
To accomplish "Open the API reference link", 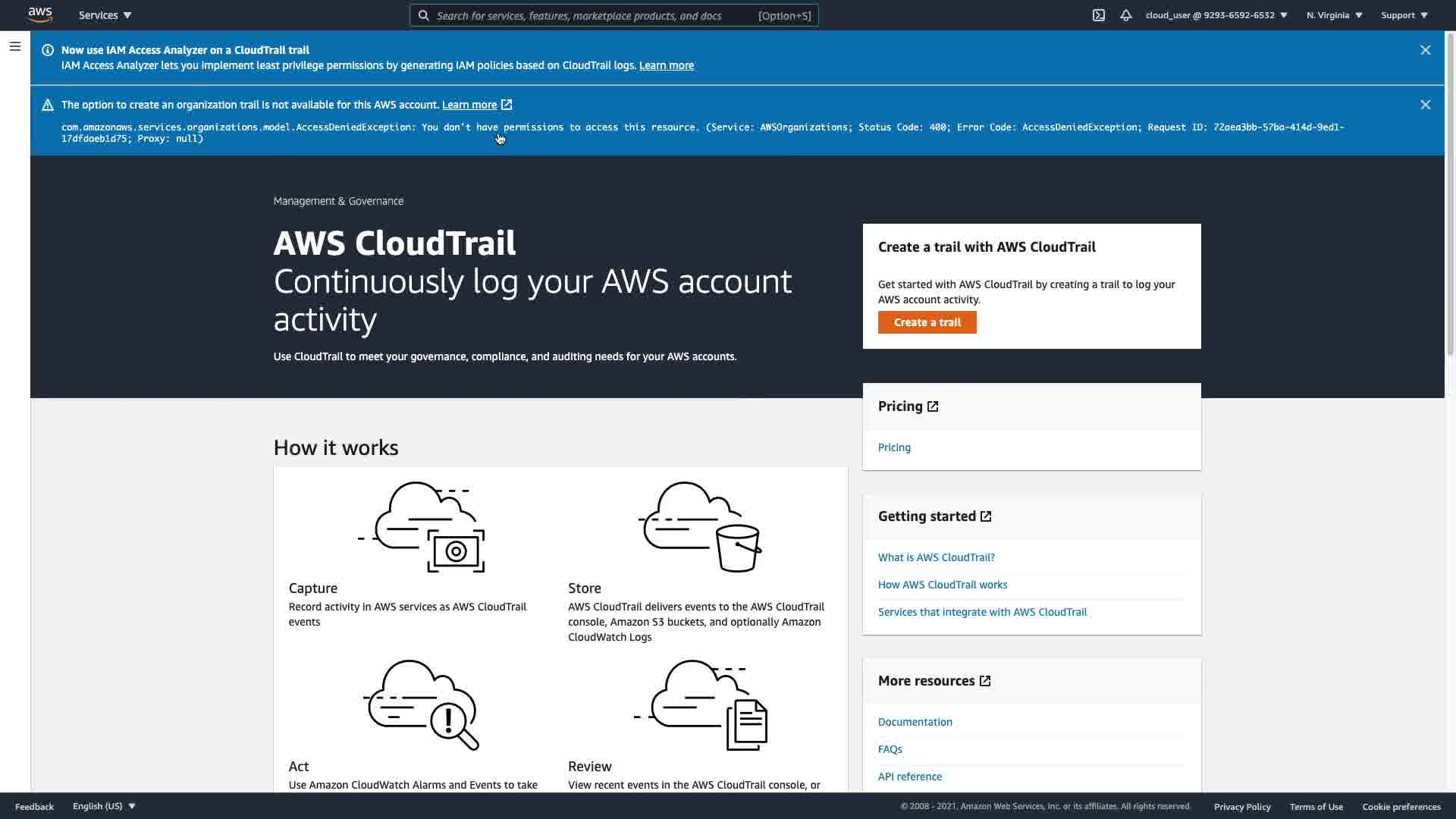I will [909, 777].
